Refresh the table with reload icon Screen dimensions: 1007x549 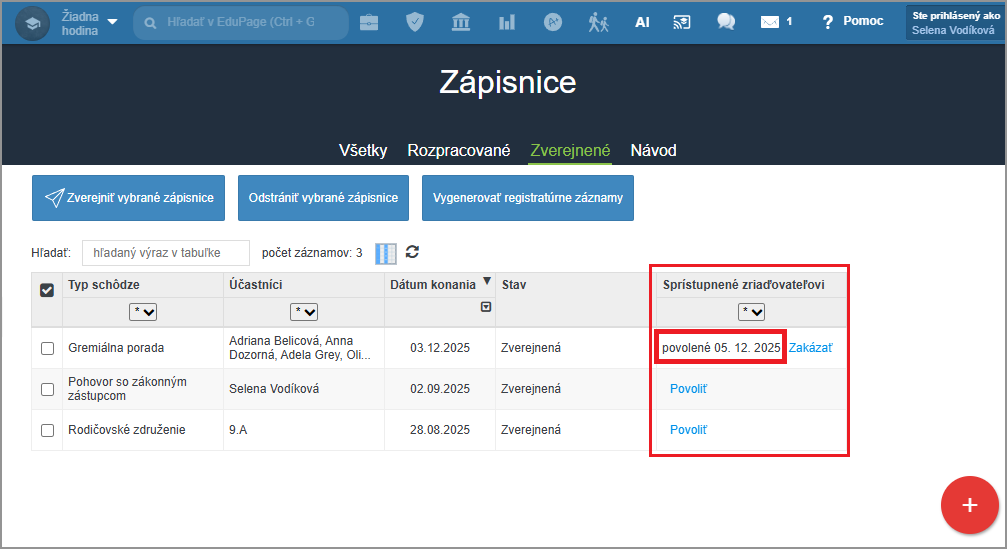(x=412, y=252)
